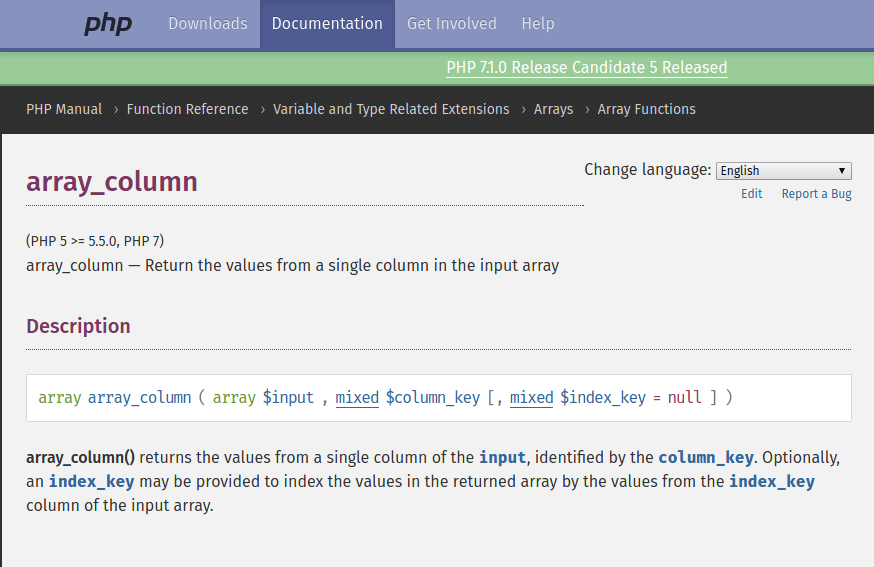Open the mixed type link before $index_key
The image size is (874, 567).
(531, 398)
